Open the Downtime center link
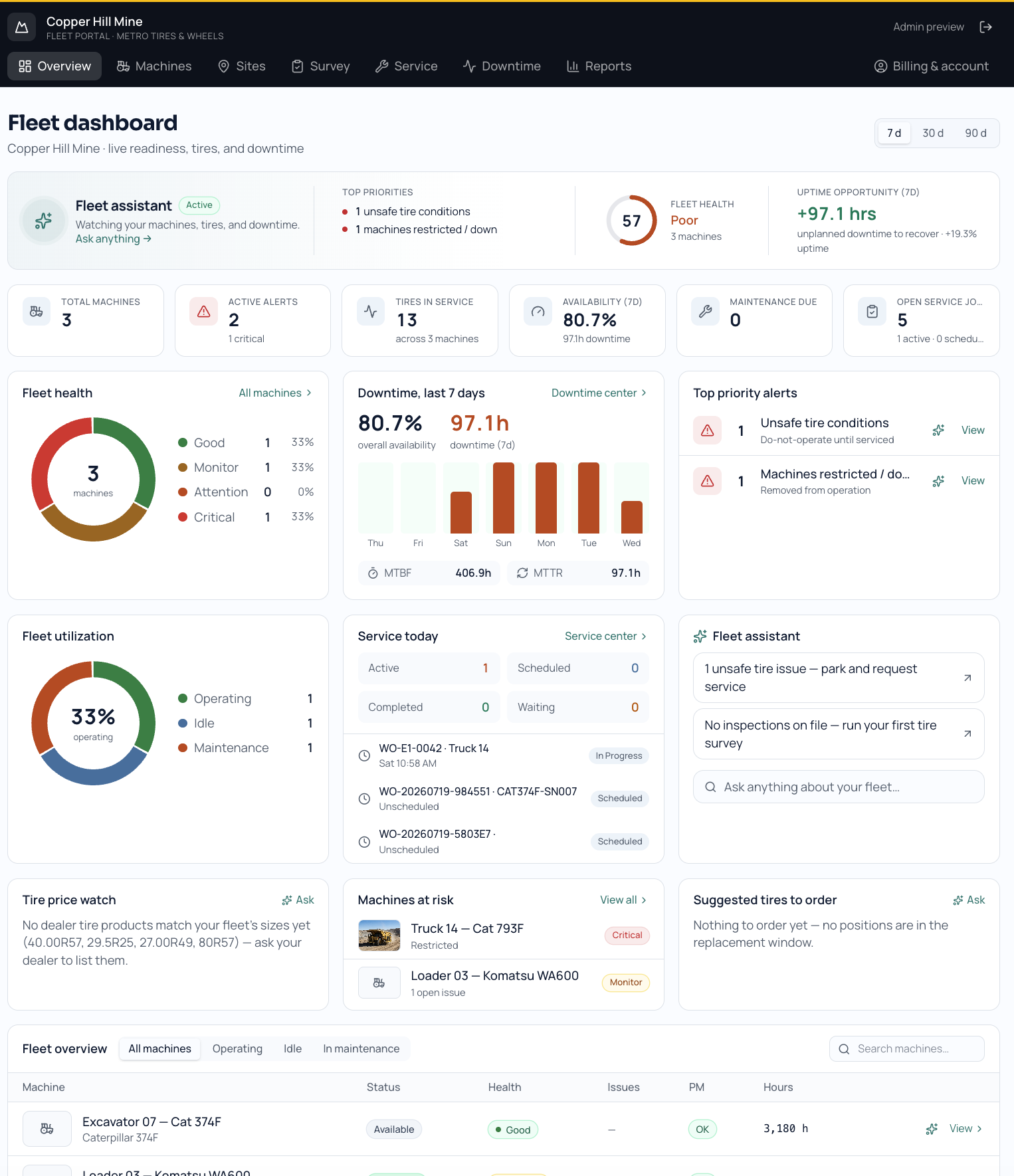 [599, 393]
